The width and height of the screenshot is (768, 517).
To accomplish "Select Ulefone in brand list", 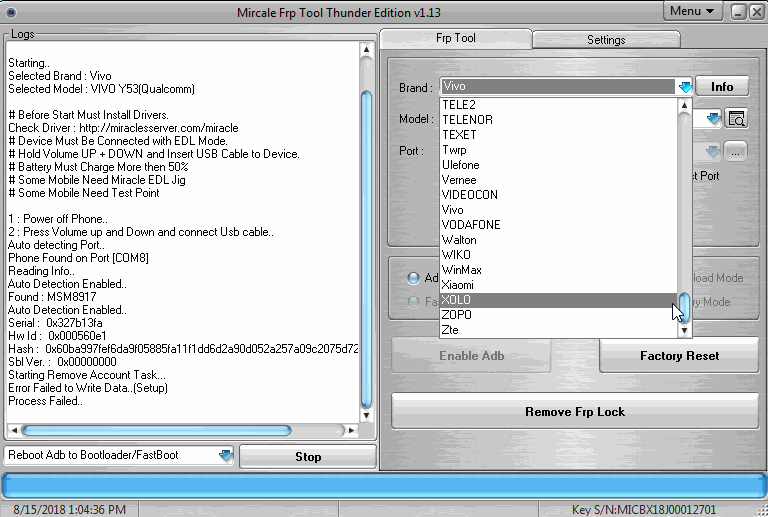I will coord(558,165).
